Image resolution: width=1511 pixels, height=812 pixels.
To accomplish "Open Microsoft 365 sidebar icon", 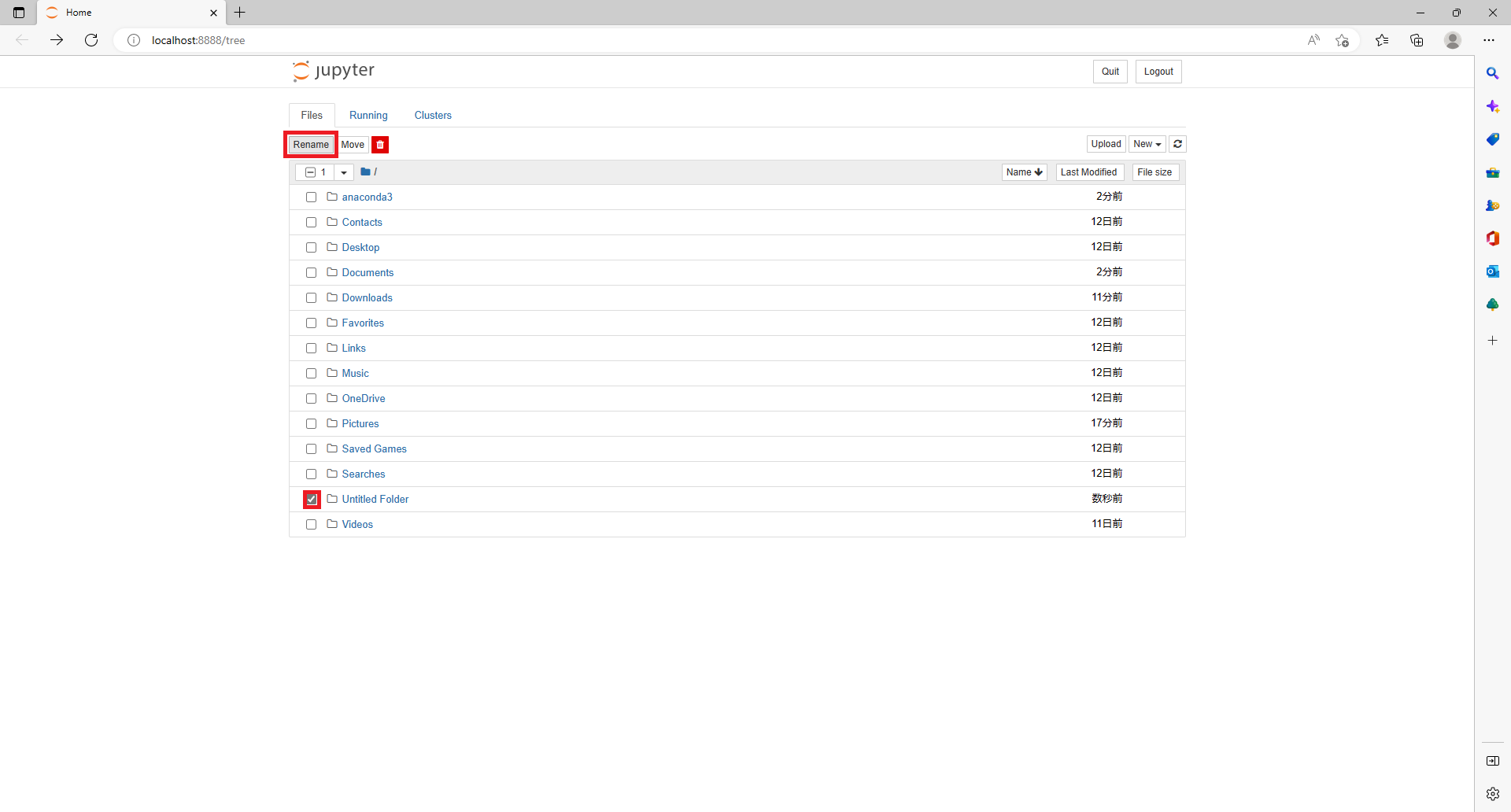I will 1492,238.
